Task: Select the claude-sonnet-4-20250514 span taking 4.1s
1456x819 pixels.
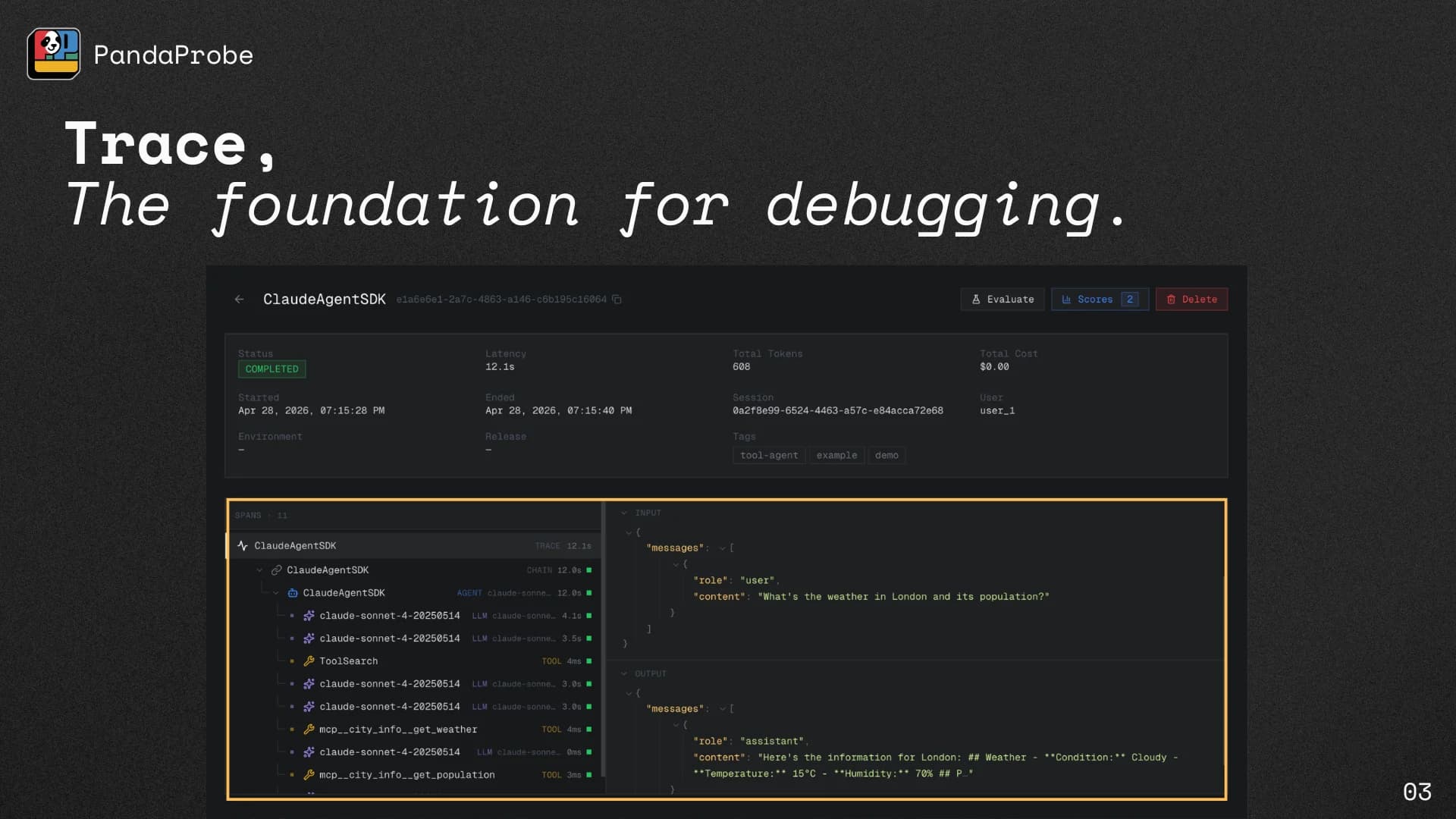Action: (x=390, y=616)
